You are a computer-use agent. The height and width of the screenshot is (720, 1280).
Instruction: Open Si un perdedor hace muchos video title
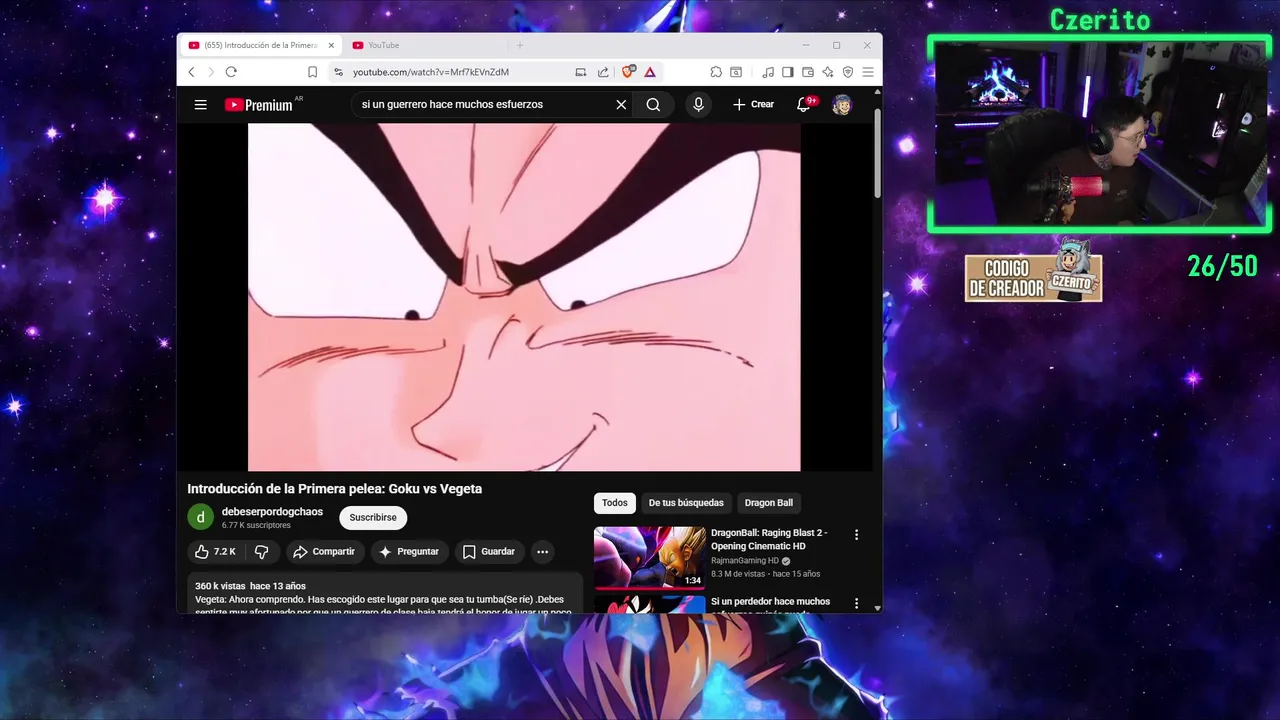click(770, 605)
